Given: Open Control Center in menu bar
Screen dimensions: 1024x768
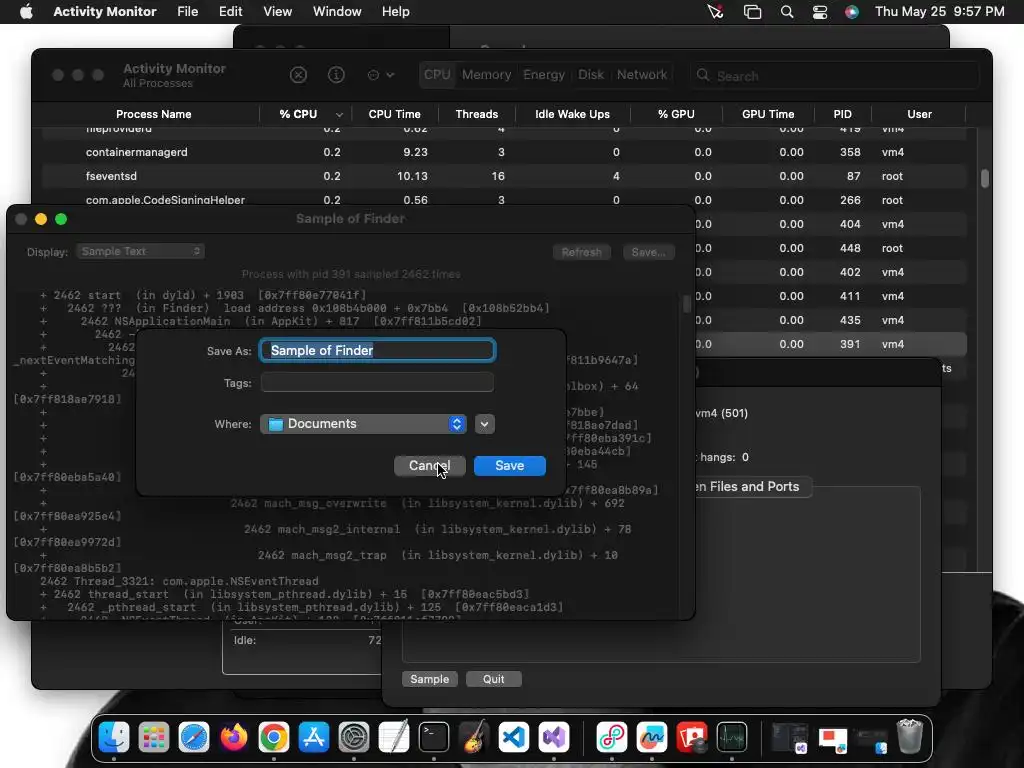Looking at the screenshot, I should pos(820,12).
